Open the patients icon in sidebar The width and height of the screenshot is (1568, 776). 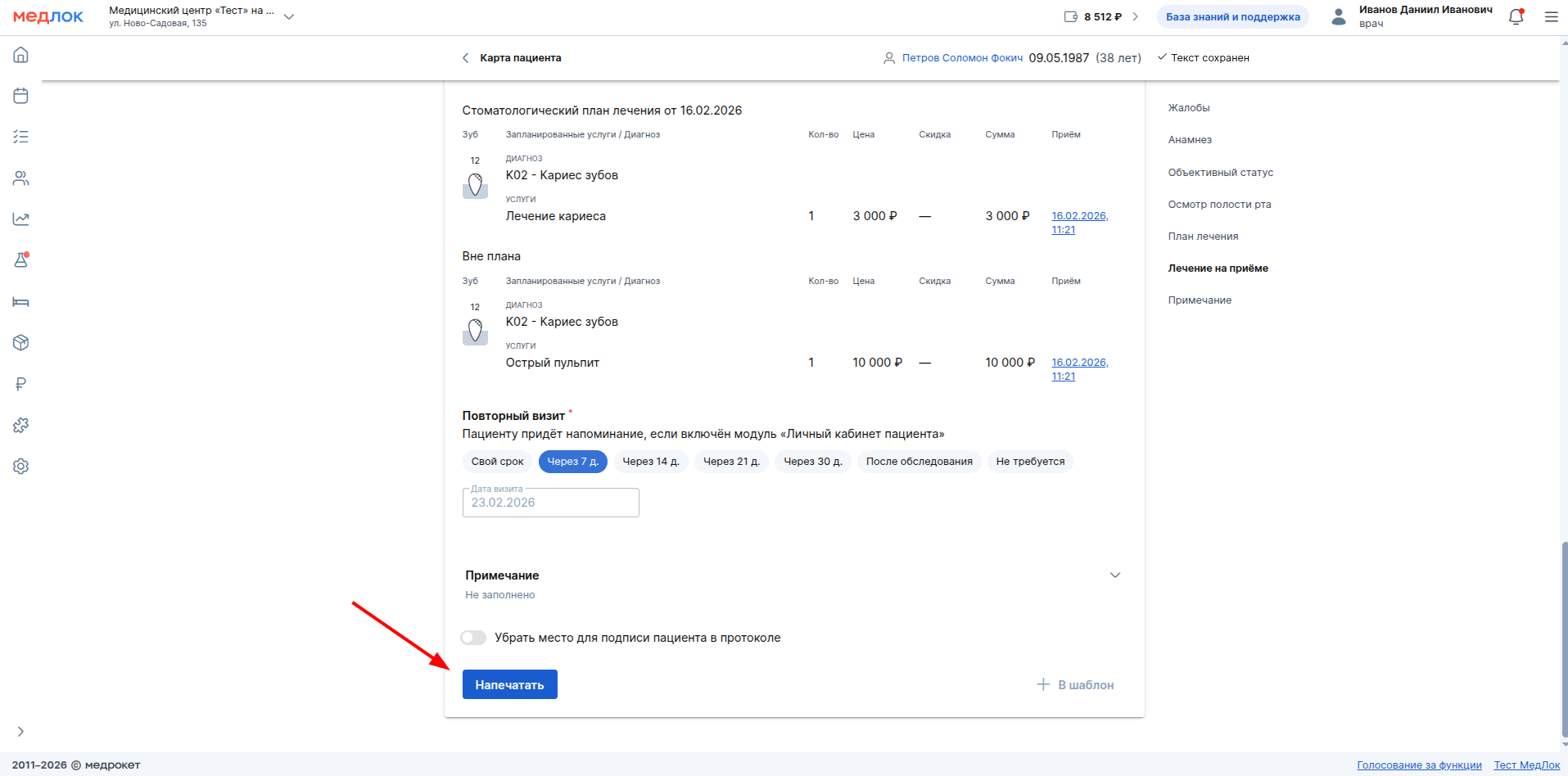coord(21,178)
